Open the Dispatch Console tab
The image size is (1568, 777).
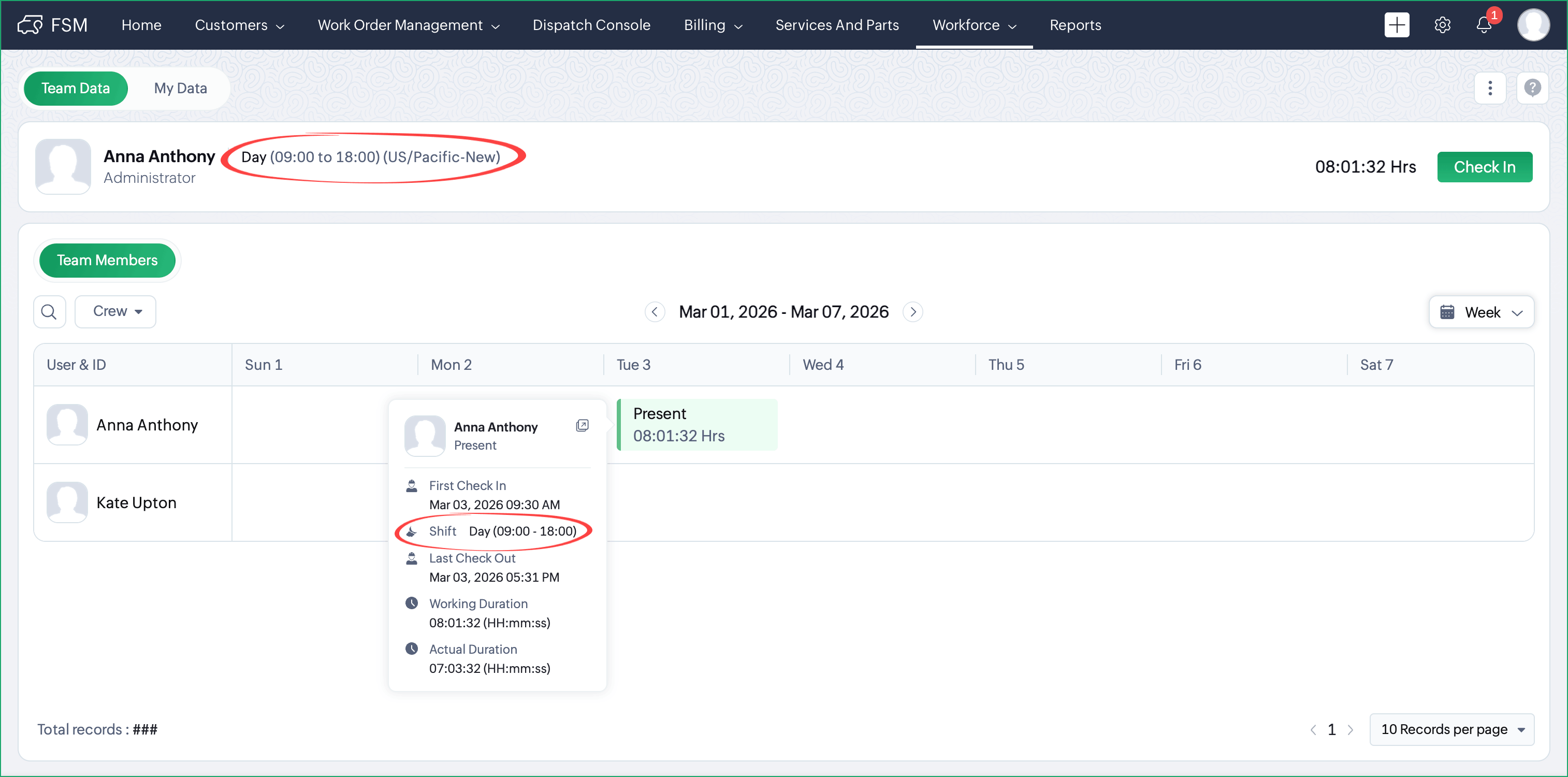(591, 25)
